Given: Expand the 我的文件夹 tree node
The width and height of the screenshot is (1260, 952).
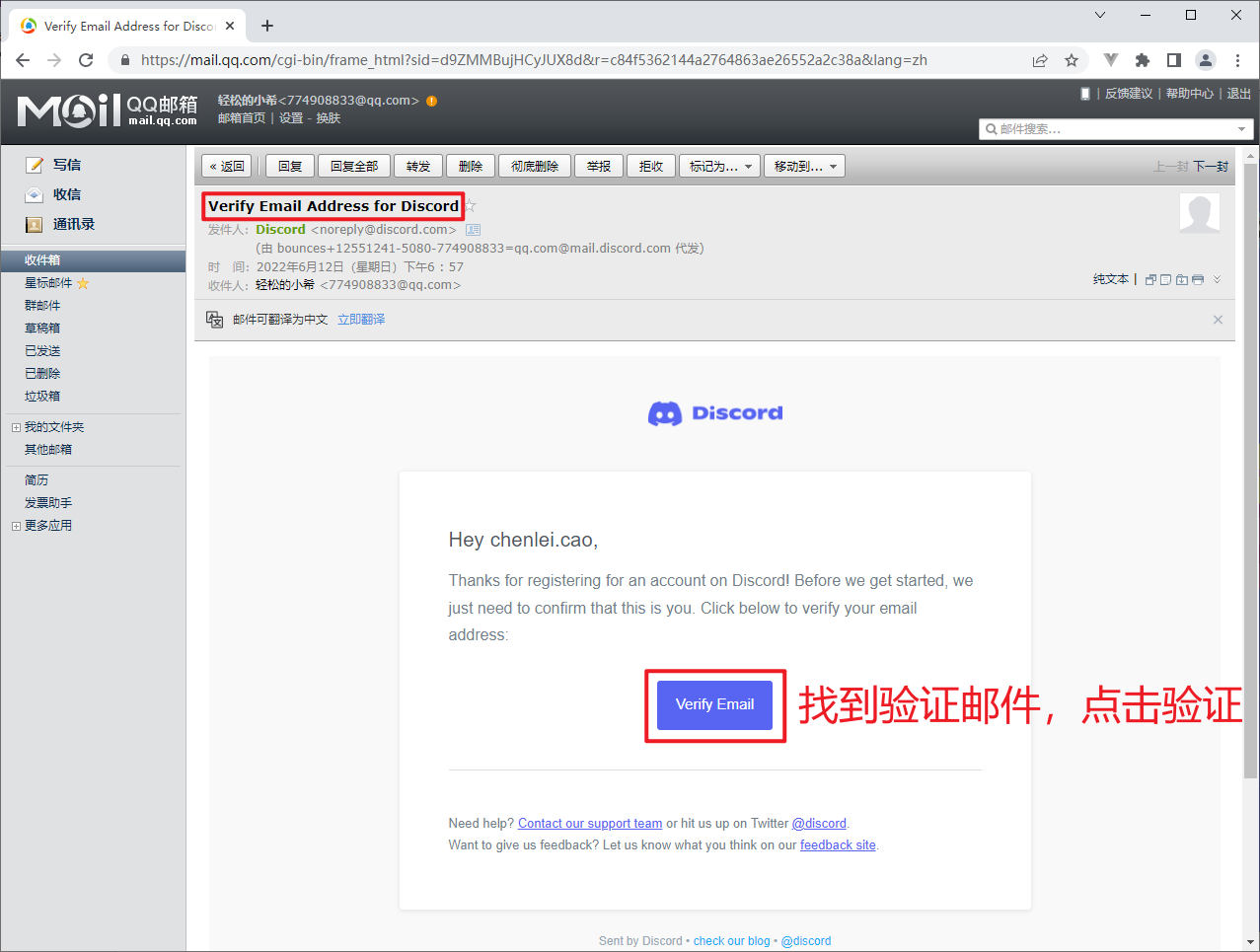Looking at the screenshot, I should coord(16,428).
